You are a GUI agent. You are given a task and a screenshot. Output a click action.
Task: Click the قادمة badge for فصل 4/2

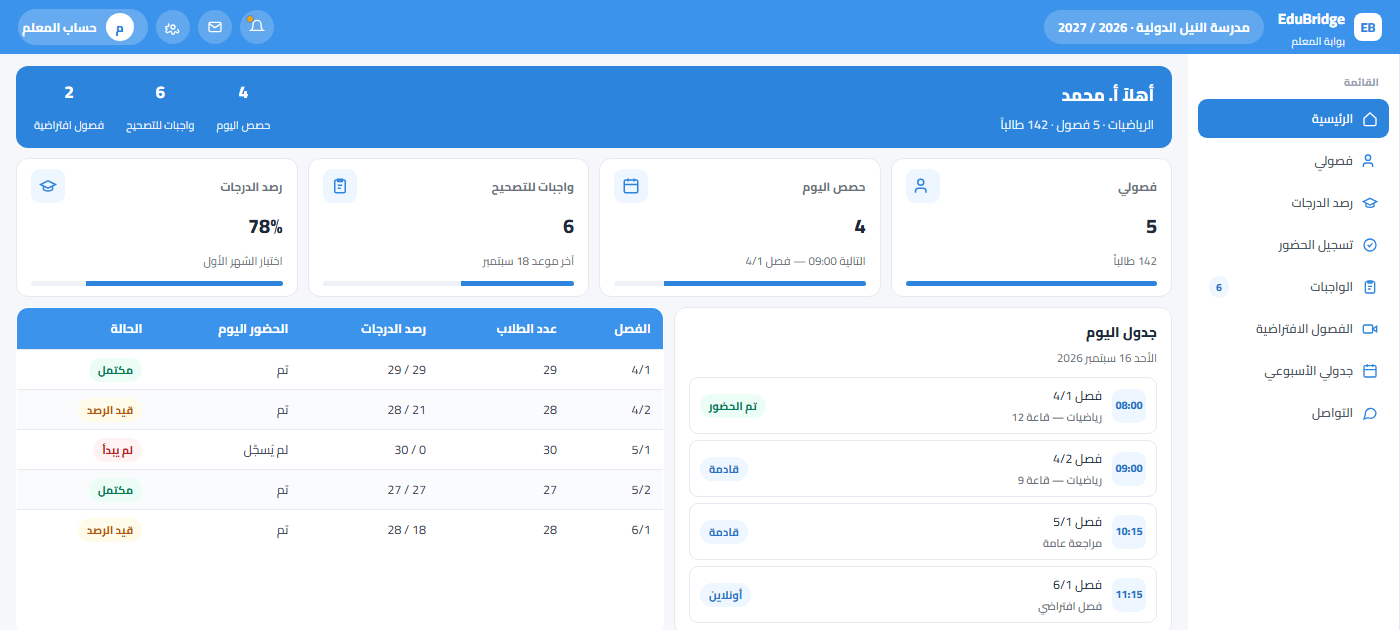[724, 469]
